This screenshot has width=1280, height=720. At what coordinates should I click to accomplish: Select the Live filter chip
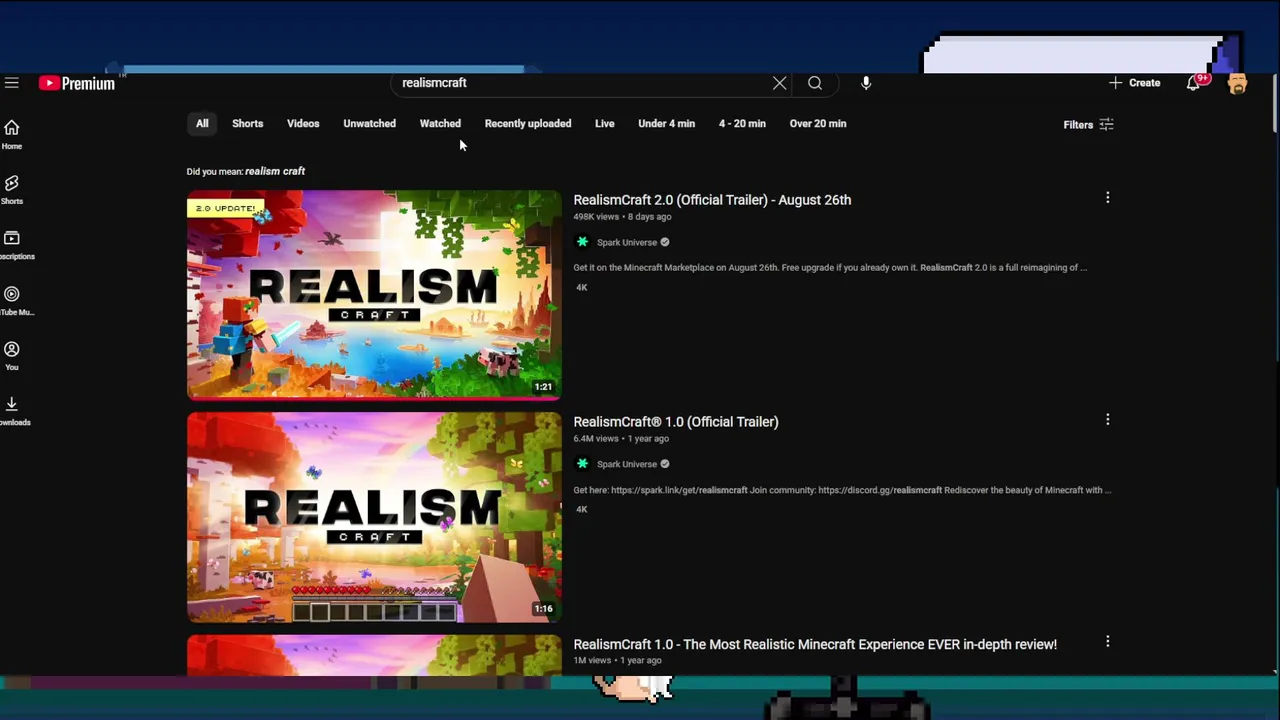(605, 124)
